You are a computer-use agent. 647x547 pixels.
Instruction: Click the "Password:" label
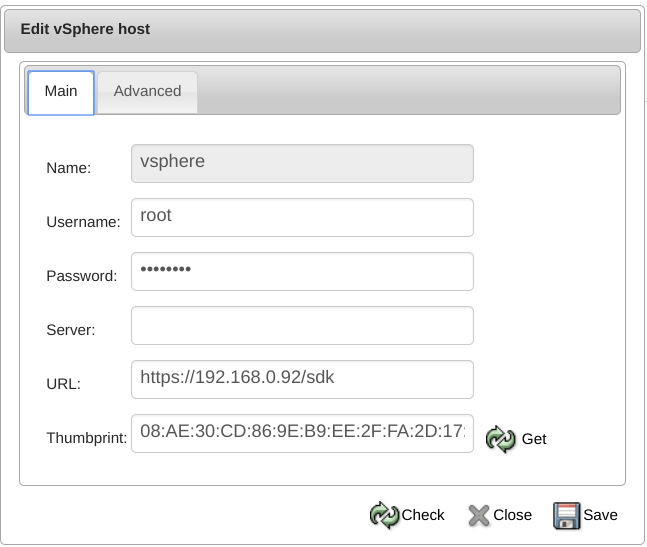(82, 276)
